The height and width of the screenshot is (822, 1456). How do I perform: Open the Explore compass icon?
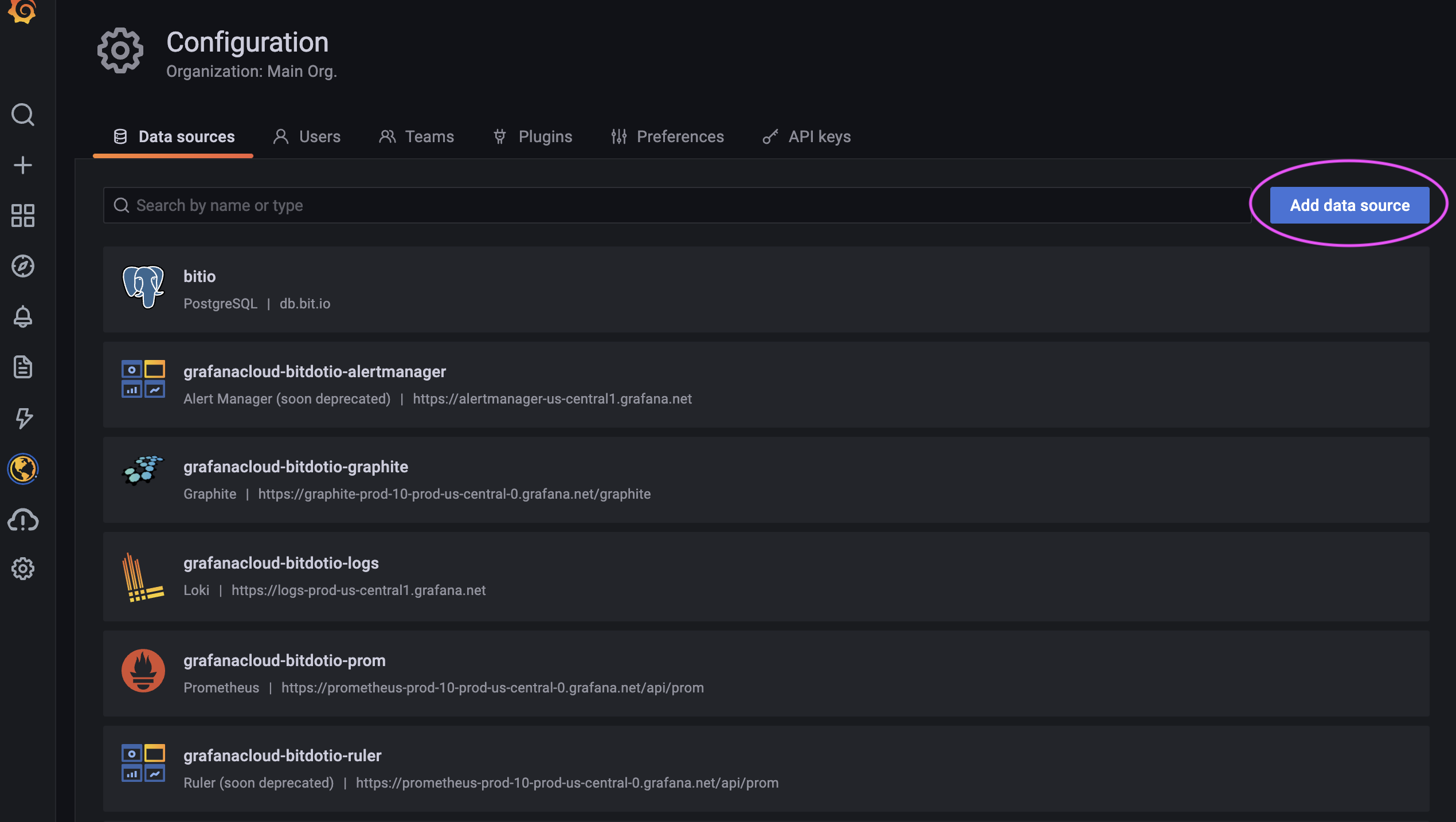click(23, 266)
